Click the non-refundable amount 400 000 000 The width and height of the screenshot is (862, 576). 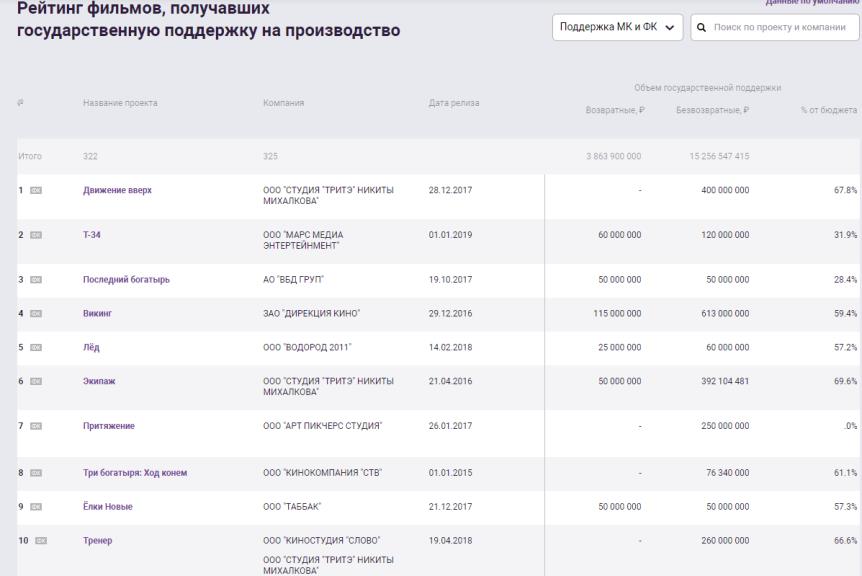click(x=725, y=190)
